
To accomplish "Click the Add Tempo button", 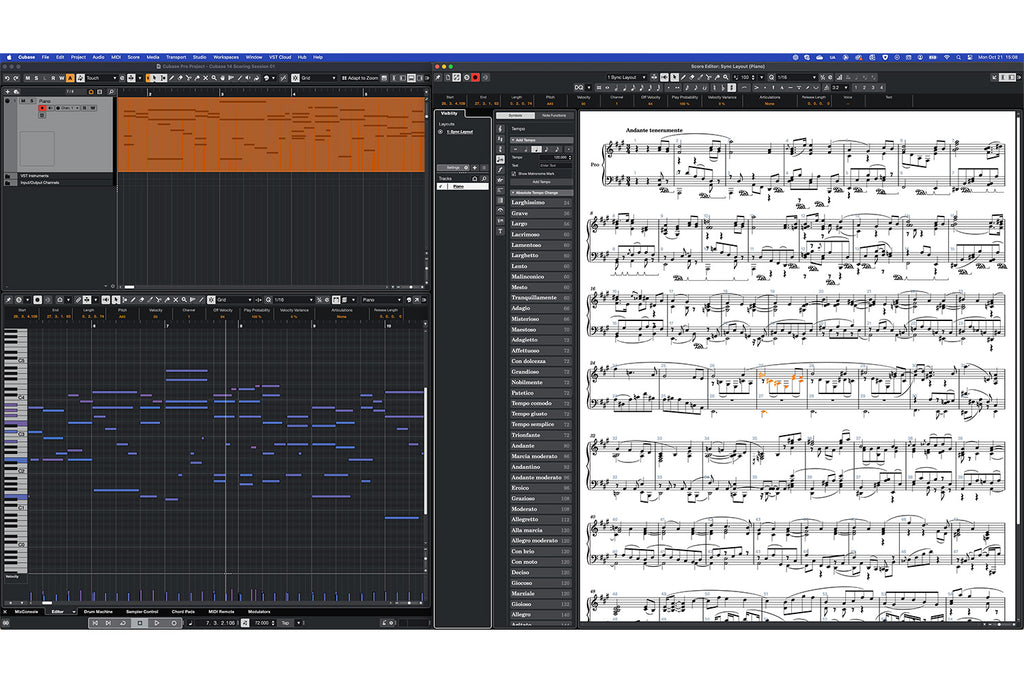I will pos(541,182).
